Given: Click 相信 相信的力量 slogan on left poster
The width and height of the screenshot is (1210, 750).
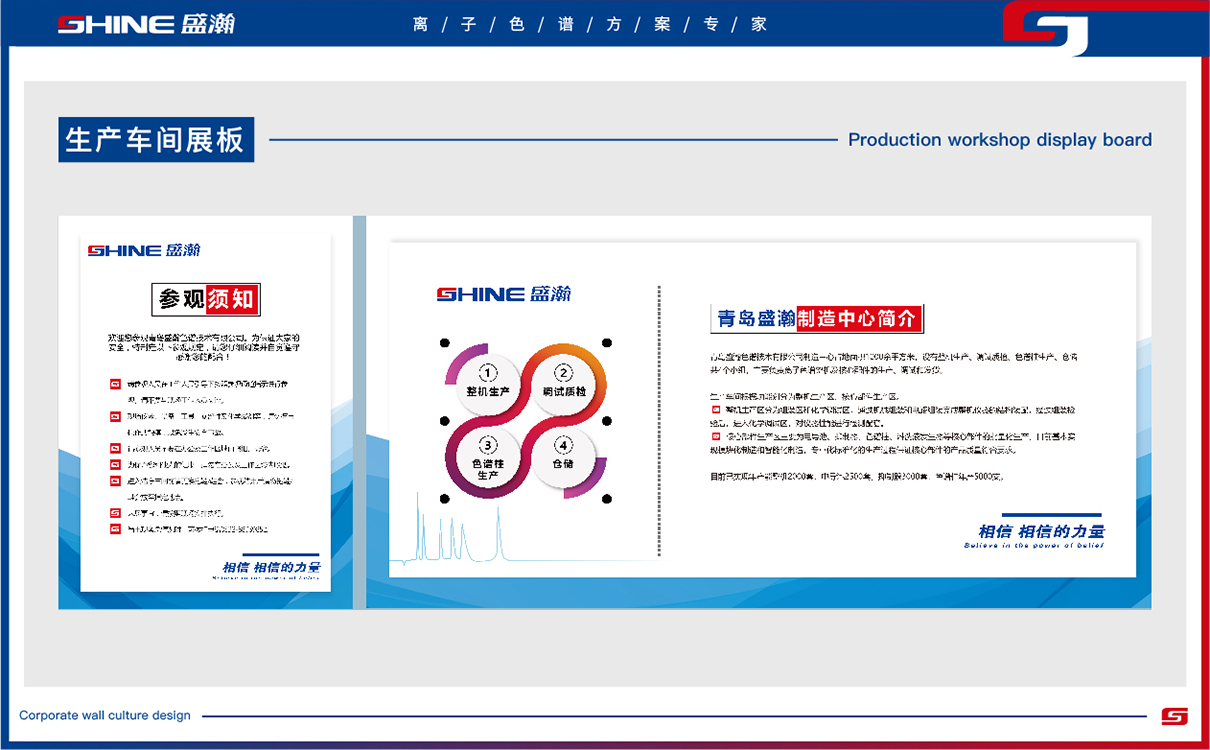Looking at the screenshot, I should [271, 569].
